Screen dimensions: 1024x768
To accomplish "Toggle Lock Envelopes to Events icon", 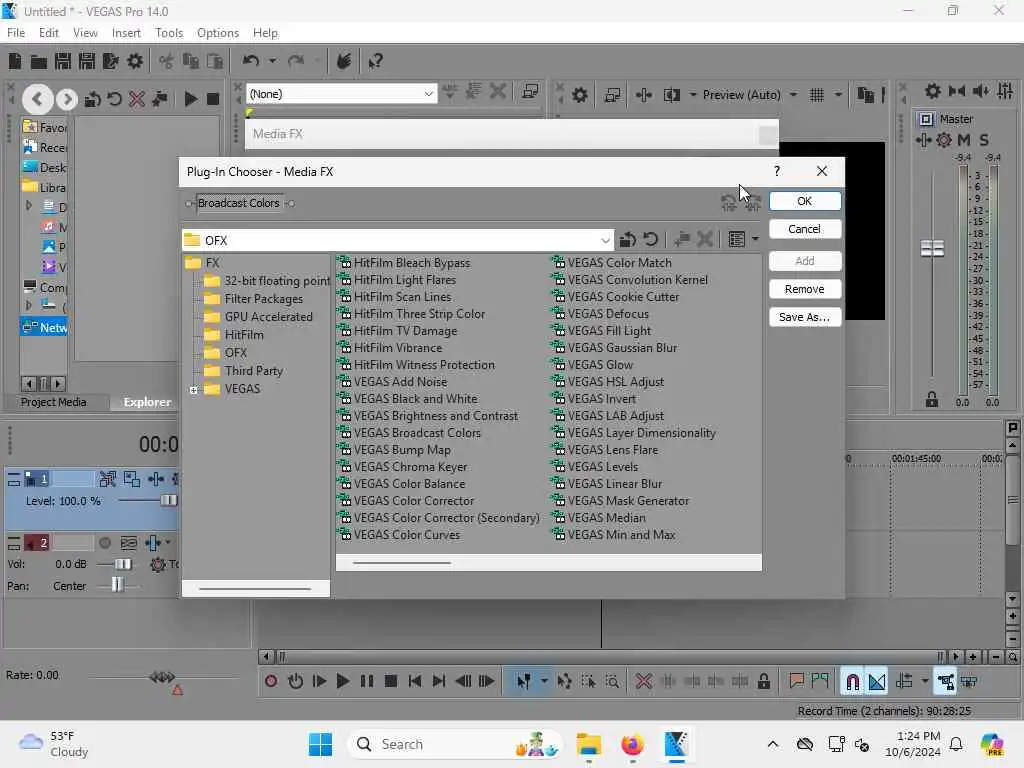I will tap(945, 682).
